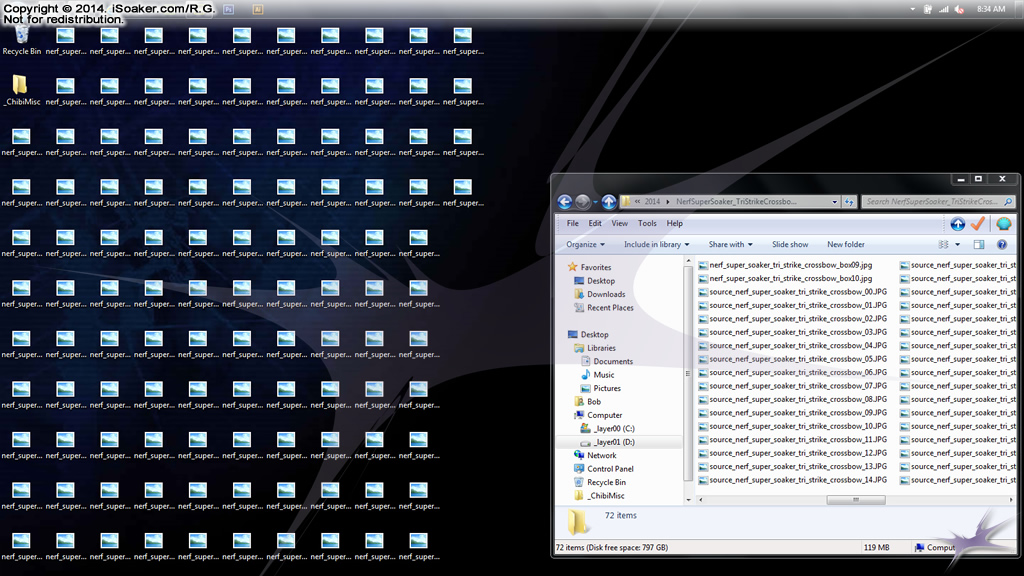Click the Classic Shell blue Up arrow in menu bar

point(957,224)
